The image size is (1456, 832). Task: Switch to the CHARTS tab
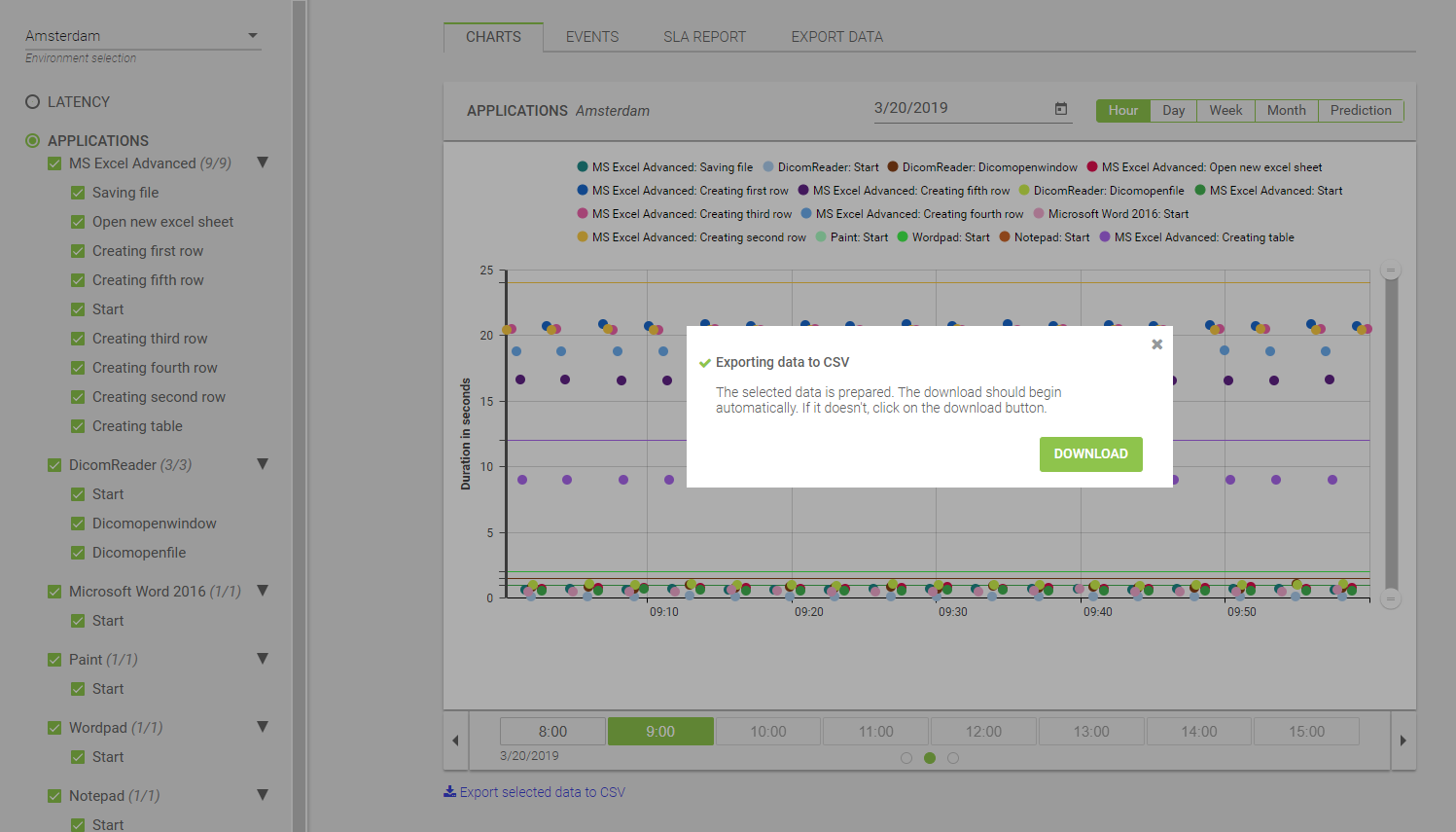493,37
